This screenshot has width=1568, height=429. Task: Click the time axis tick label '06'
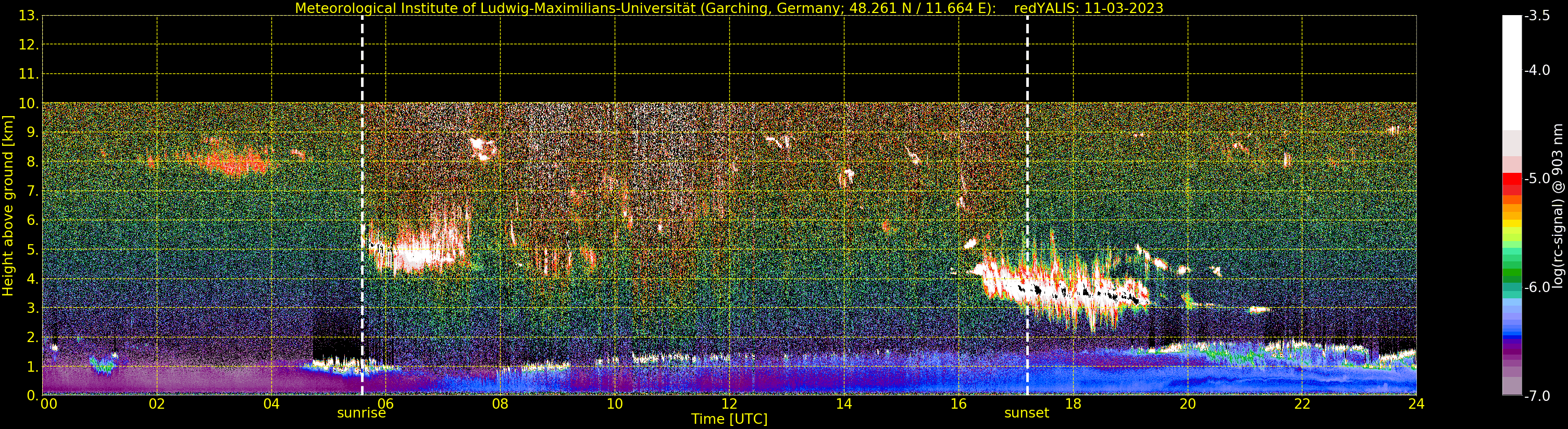click(386, 404)
